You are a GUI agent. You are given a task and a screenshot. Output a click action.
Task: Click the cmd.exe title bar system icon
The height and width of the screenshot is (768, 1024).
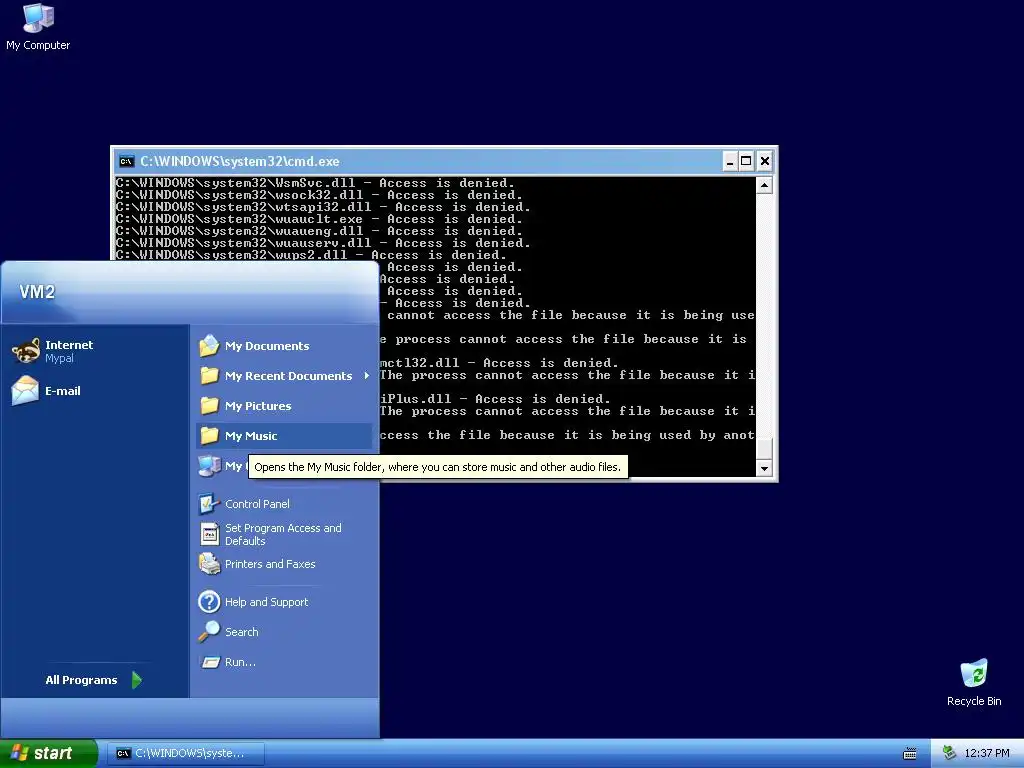tap(127, 161)
